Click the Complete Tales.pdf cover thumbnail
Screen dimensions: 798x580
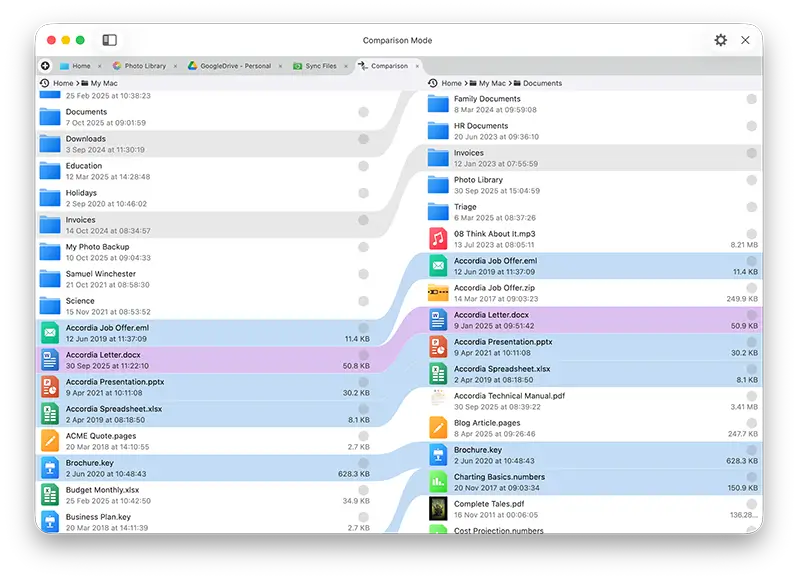pyautogui.click(x=438, y=509)
